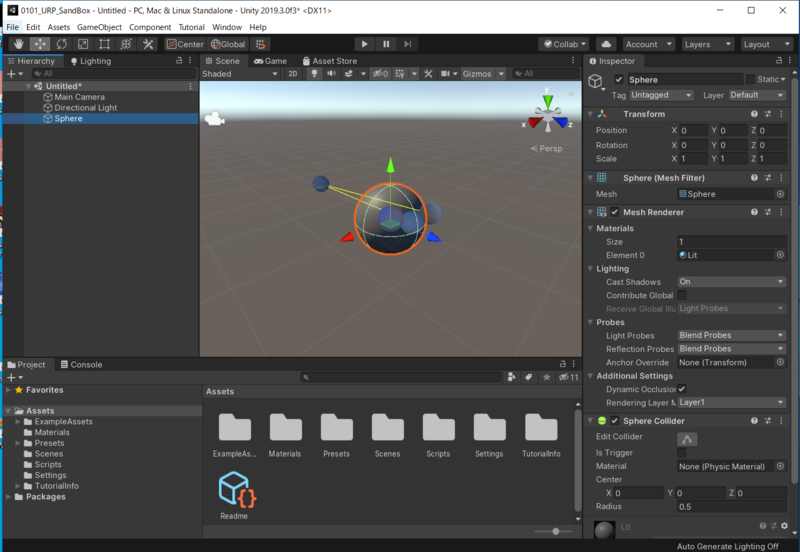The width and height of the screenshot is (800, 552).
Task: Open the Layers dropdown in toolbar
Action: [x=707, y=44]
